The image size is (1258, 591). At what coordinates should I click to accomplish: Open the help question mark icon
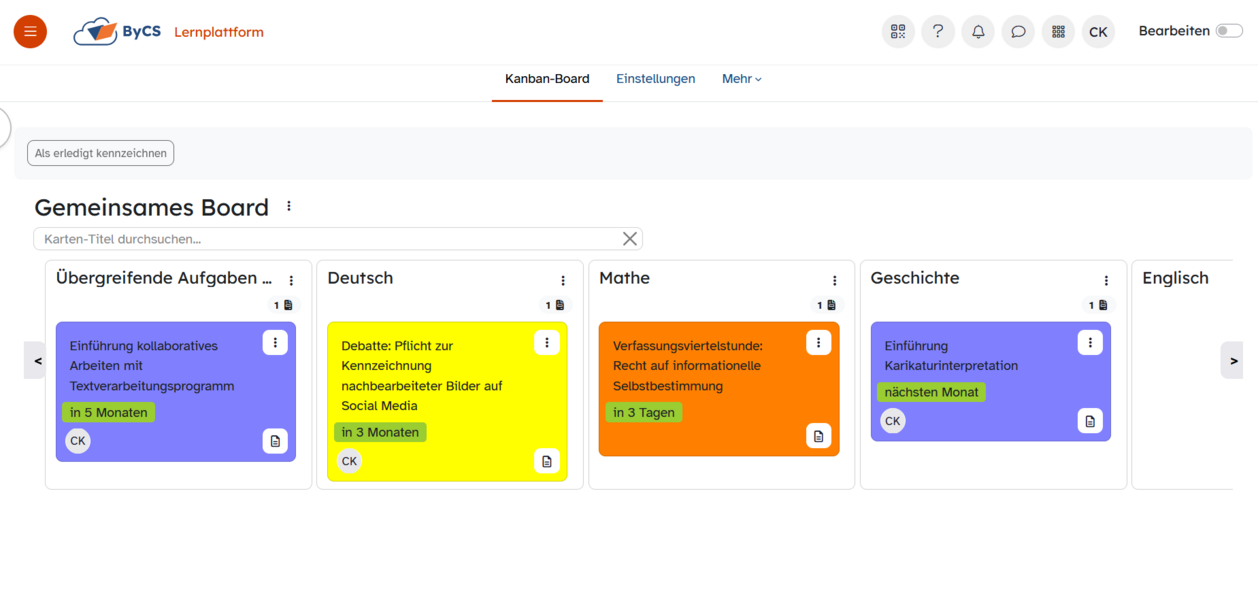(938, 31)
